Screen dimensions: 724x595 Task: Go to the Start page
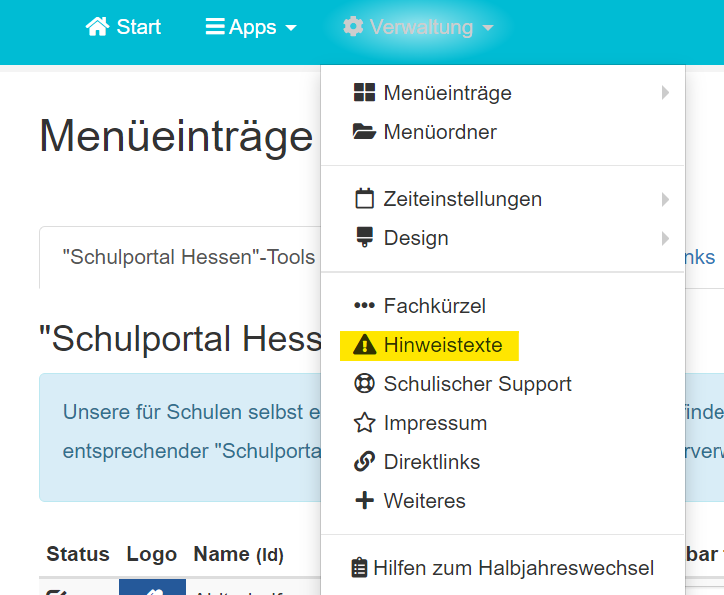point(124,27)
